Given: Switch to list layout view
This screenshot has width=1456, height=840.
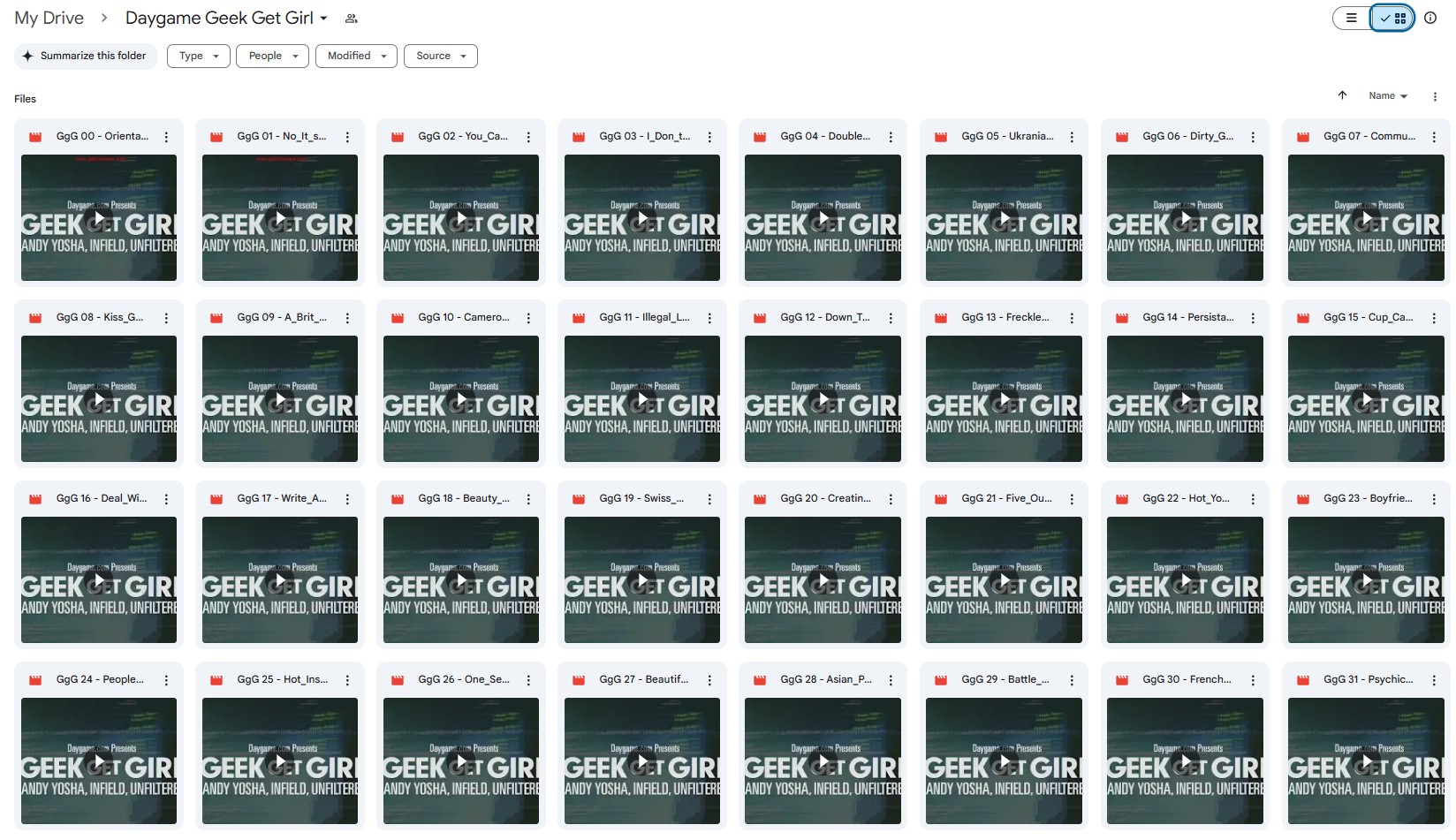Looking at the screenshot, I should 1351,18.
